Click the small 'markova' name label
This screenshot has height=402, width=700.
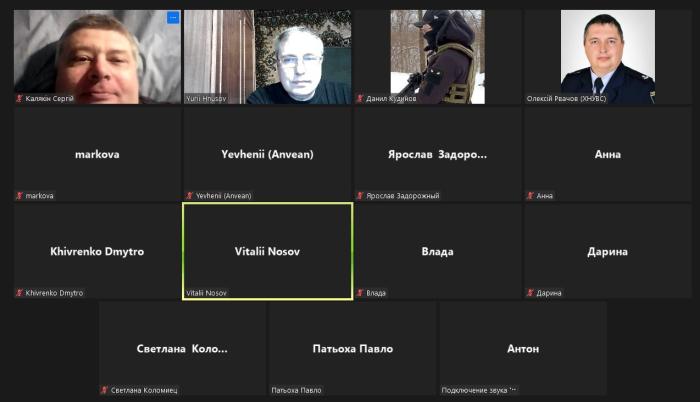tap(39, 196)
